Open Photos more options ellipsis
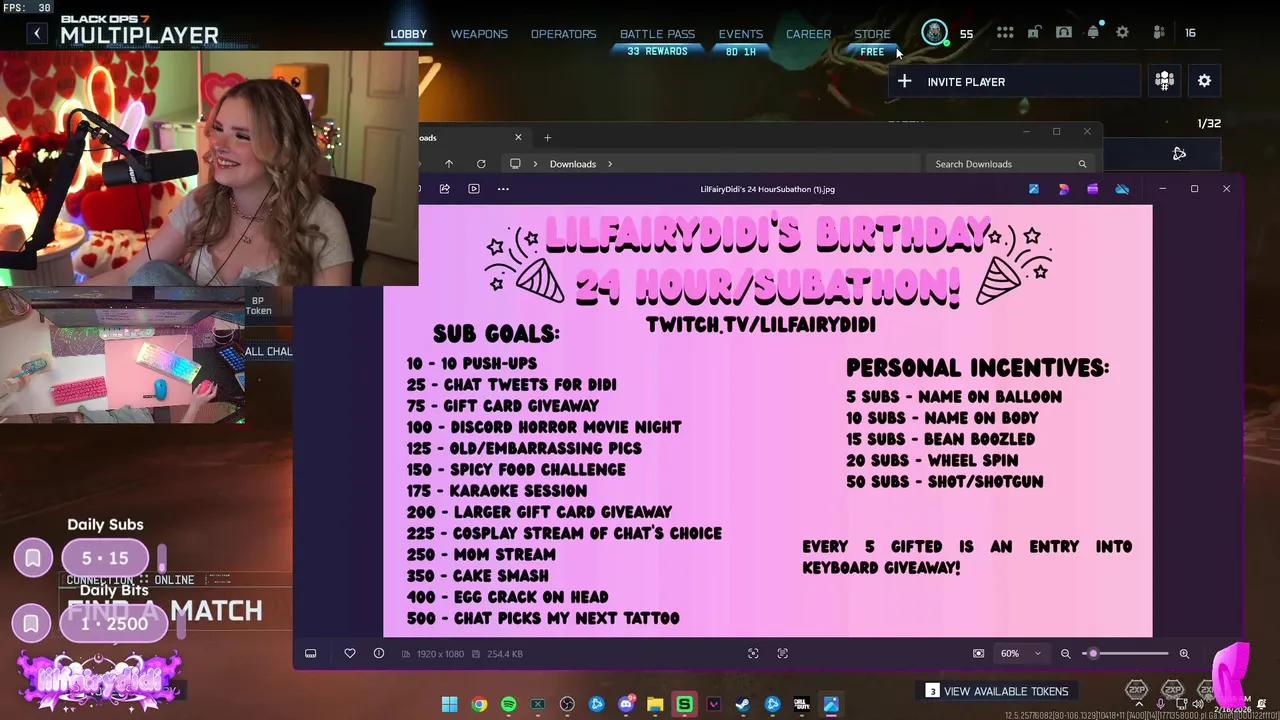The image size is (1280, 720). point(503,189)
